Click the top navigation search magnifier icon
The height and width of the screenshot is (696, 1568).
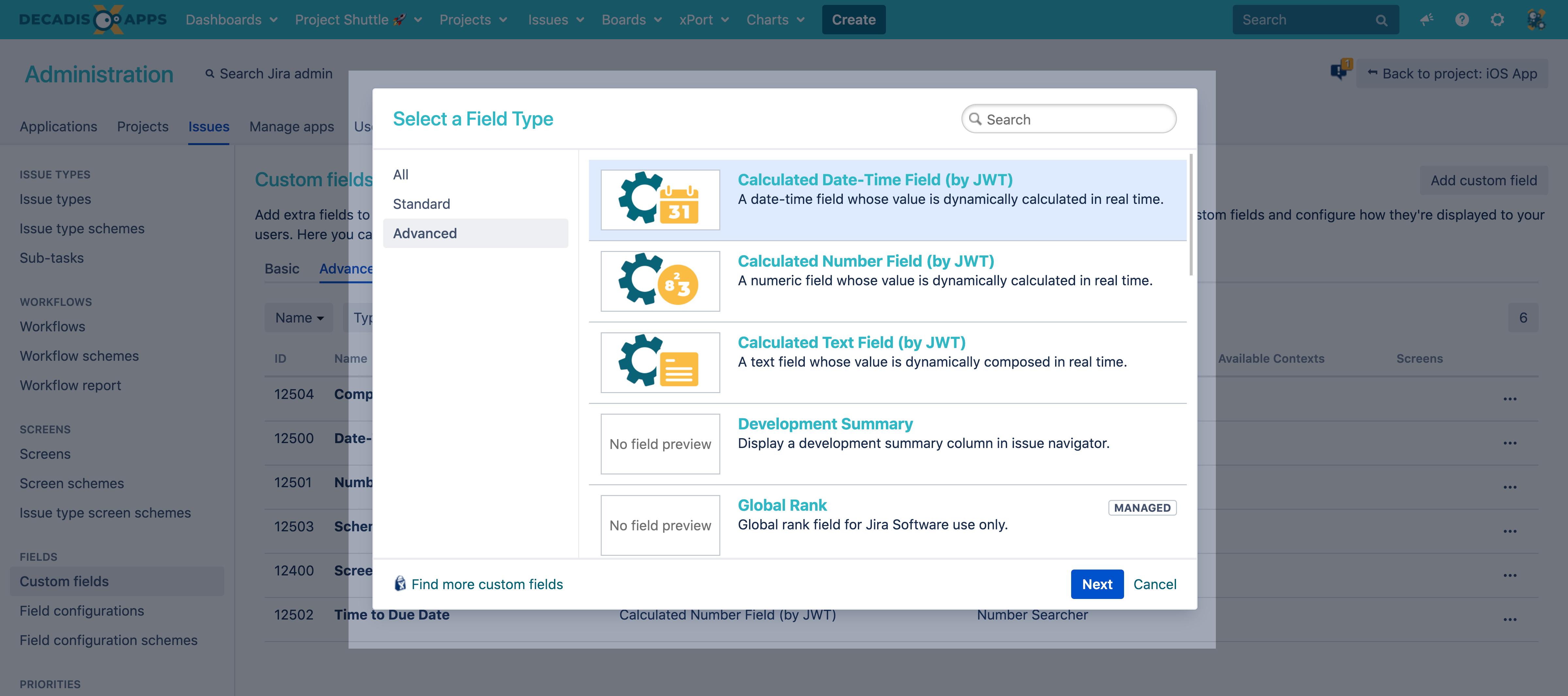1381,20
